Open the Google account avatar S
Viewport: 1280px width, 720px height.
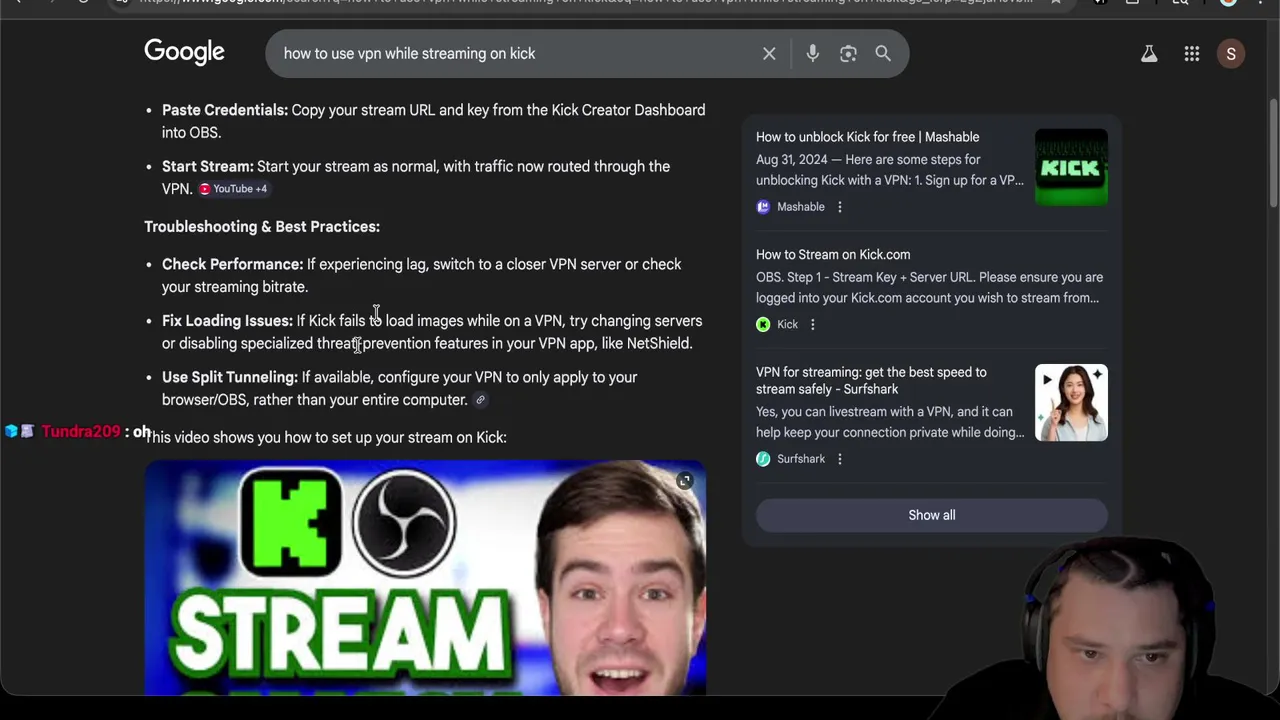click(x=1231, y=54)
